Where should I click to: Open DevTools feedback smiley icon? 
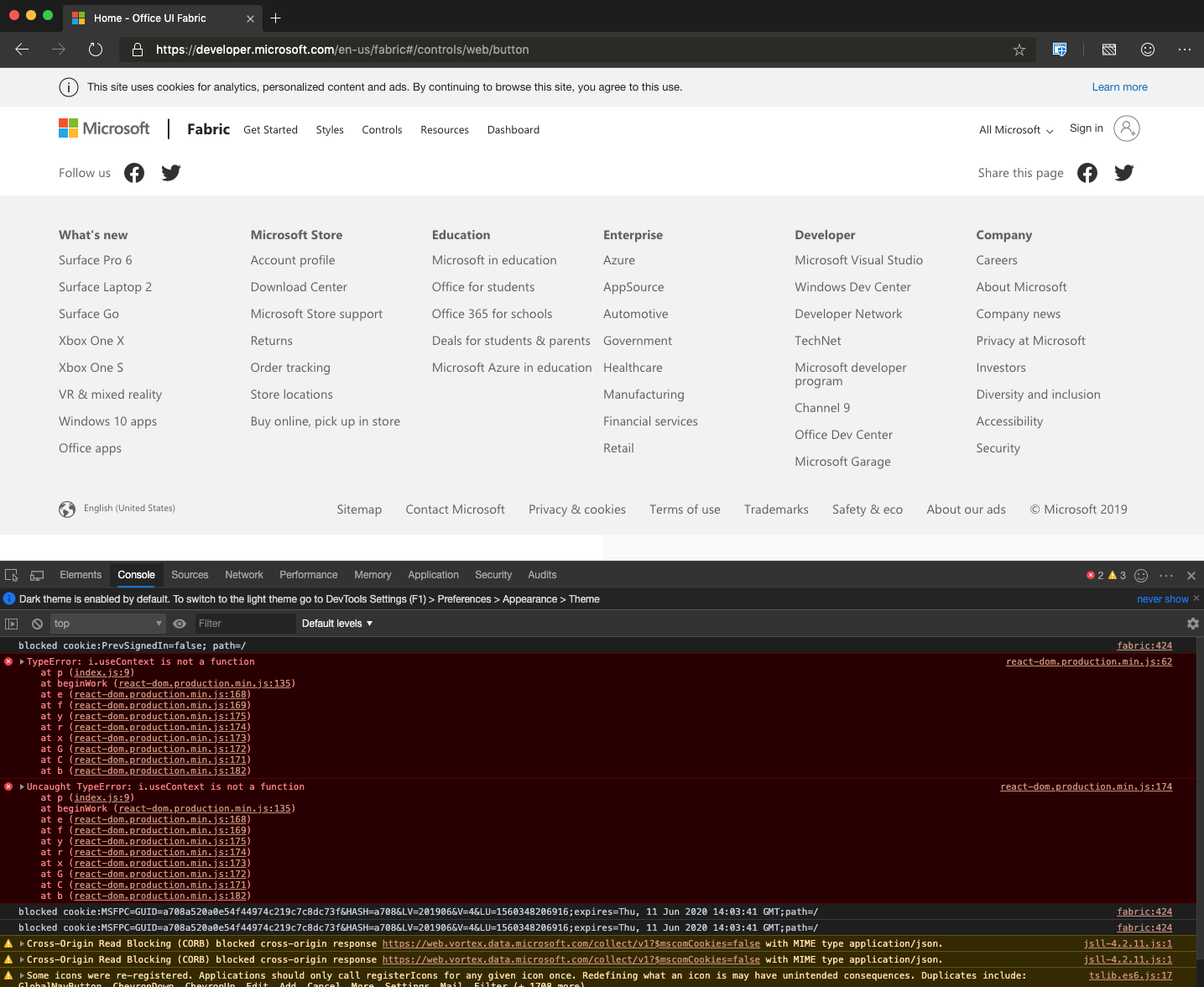tap(1141, 575)
